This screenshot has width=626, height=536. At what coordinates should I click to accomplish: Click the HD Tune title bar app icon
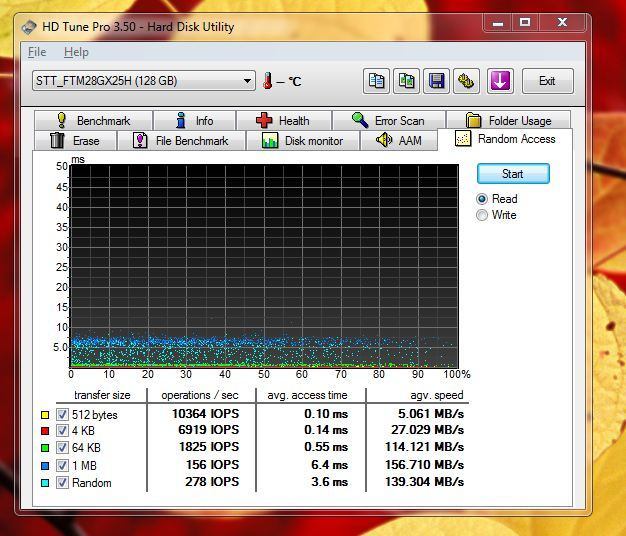point(29,27)
